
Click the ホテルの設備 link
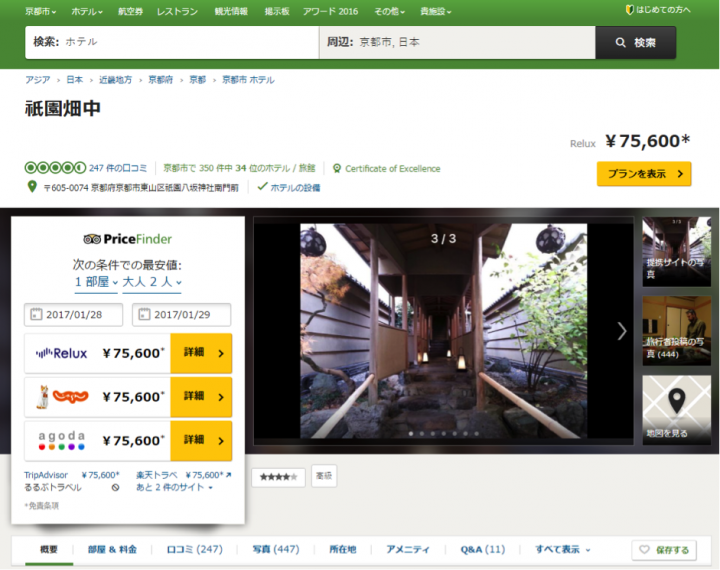tap(295, 187)
